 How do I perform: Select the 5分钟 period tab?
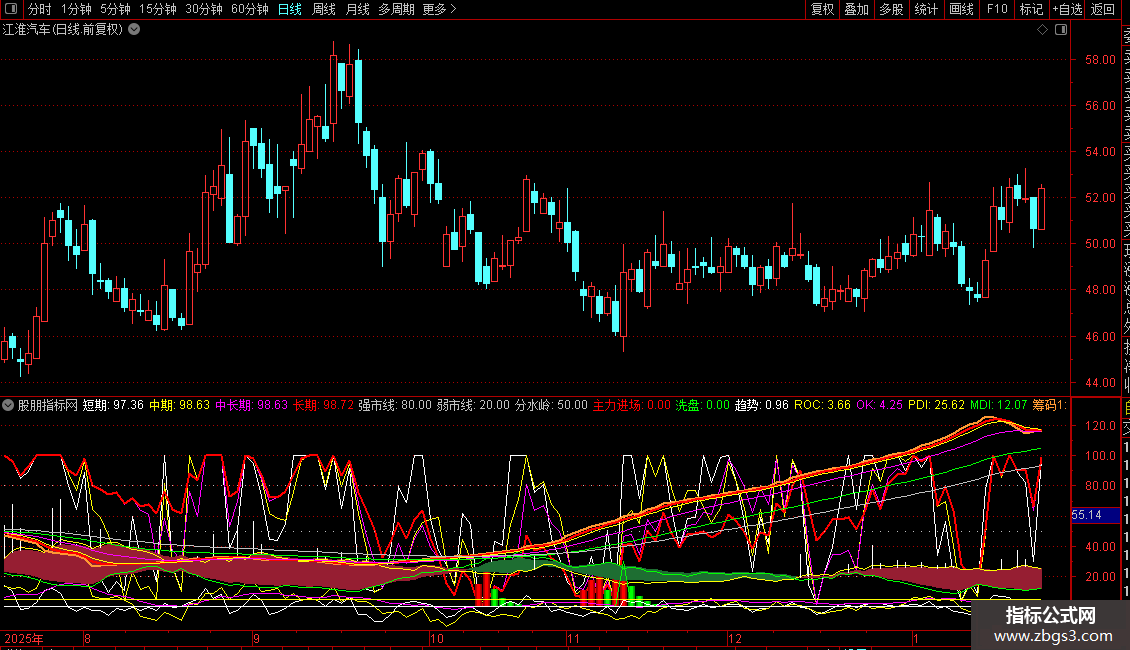tap(115, 9)
